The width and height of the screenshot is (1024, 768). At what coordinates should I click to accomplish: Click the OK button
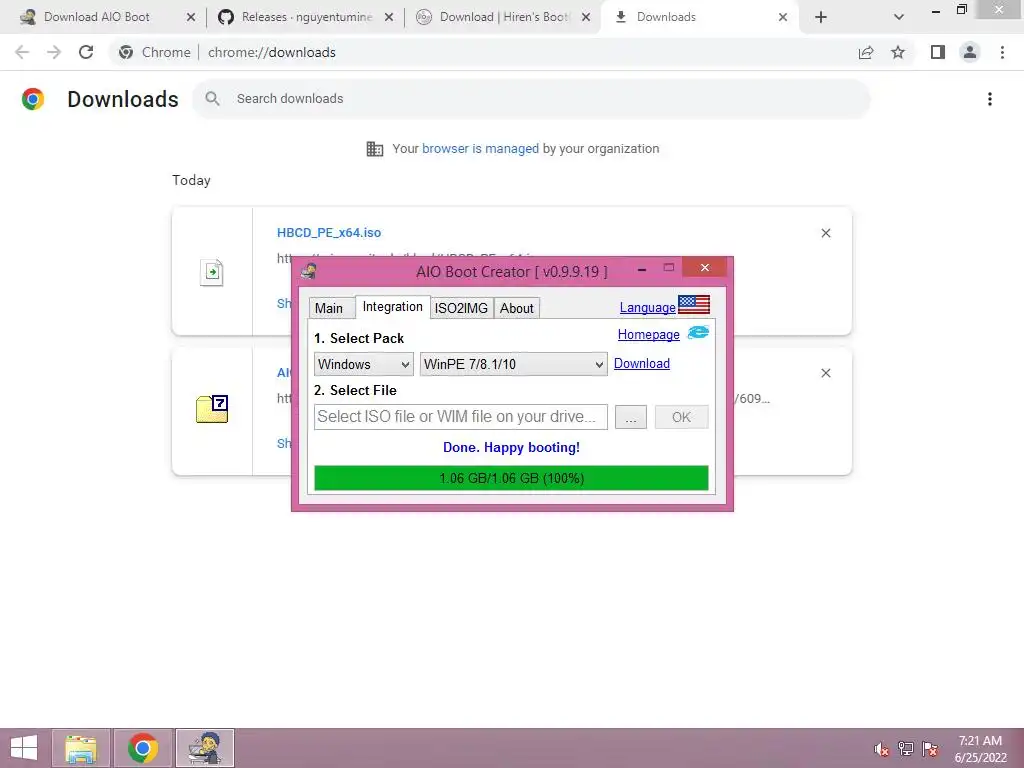tap(681, 417)
